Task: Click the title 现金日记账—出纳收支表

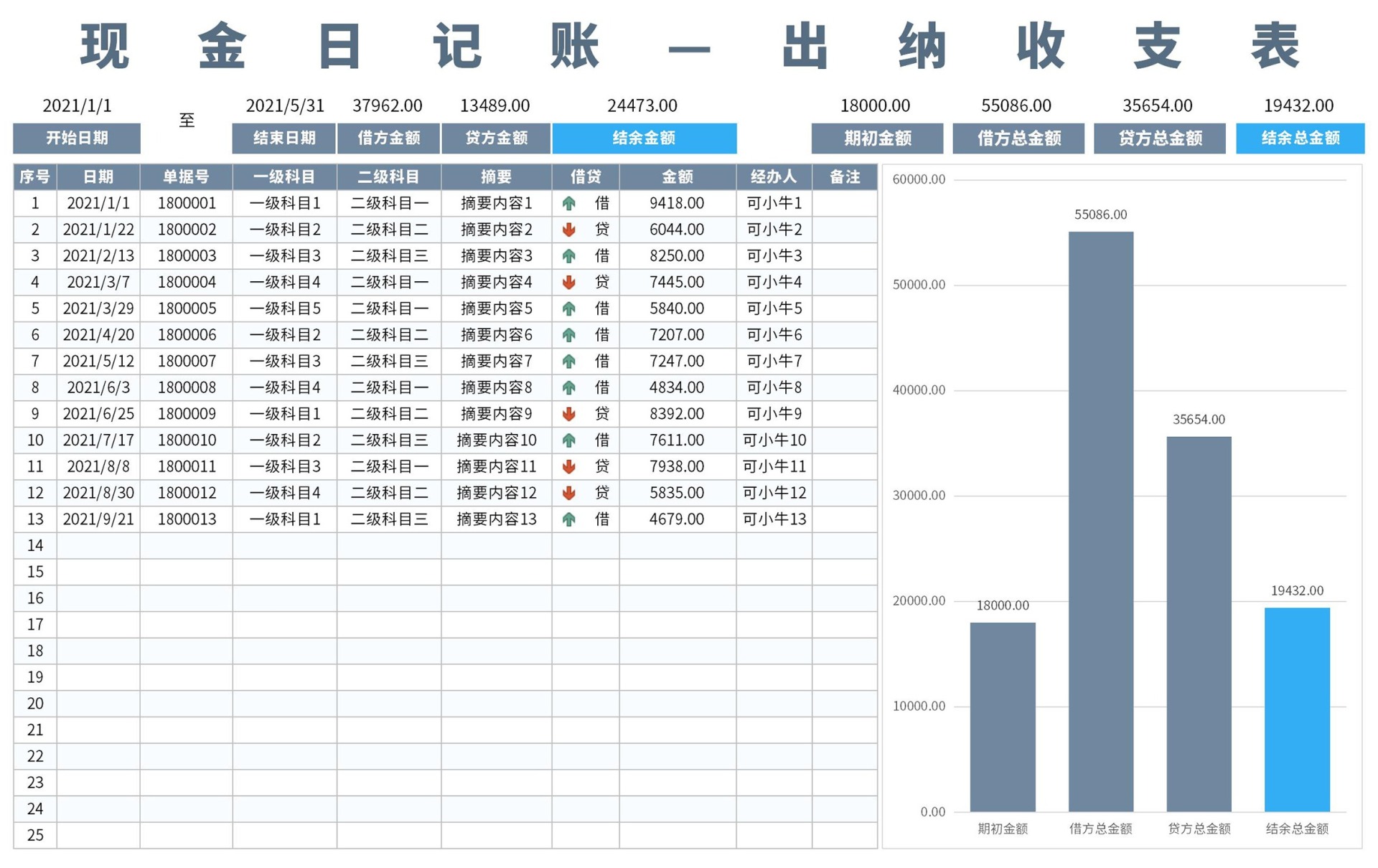Action: (x=689, y=46)
